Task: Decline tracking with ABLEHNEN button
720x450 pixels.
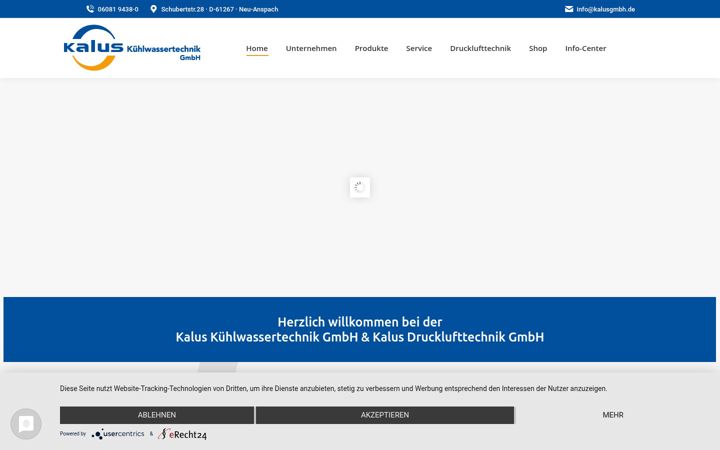Action: pos(157,415)
